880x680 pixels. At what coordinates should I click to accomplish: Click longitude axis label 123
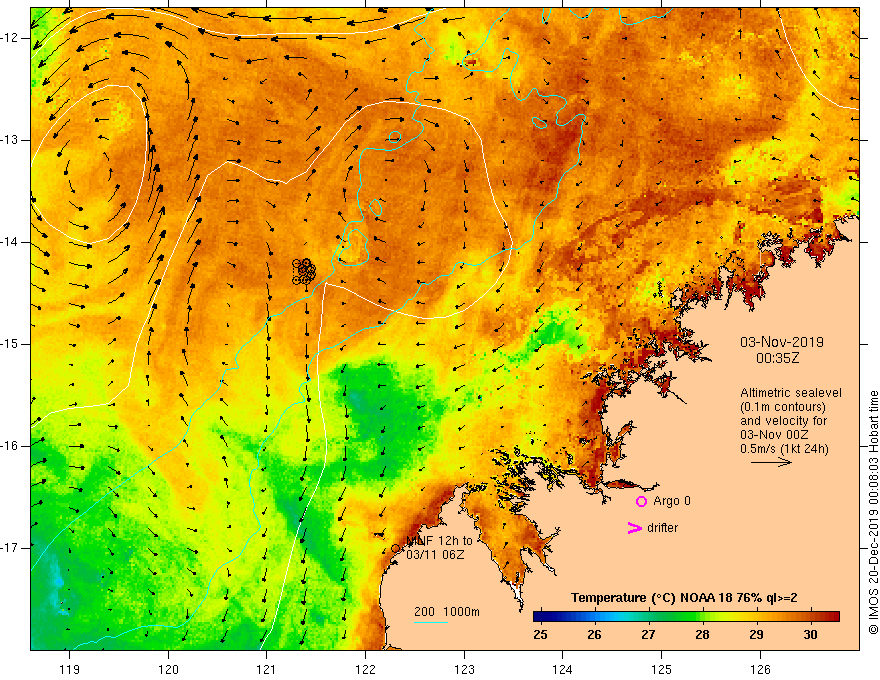coord(464,669)
